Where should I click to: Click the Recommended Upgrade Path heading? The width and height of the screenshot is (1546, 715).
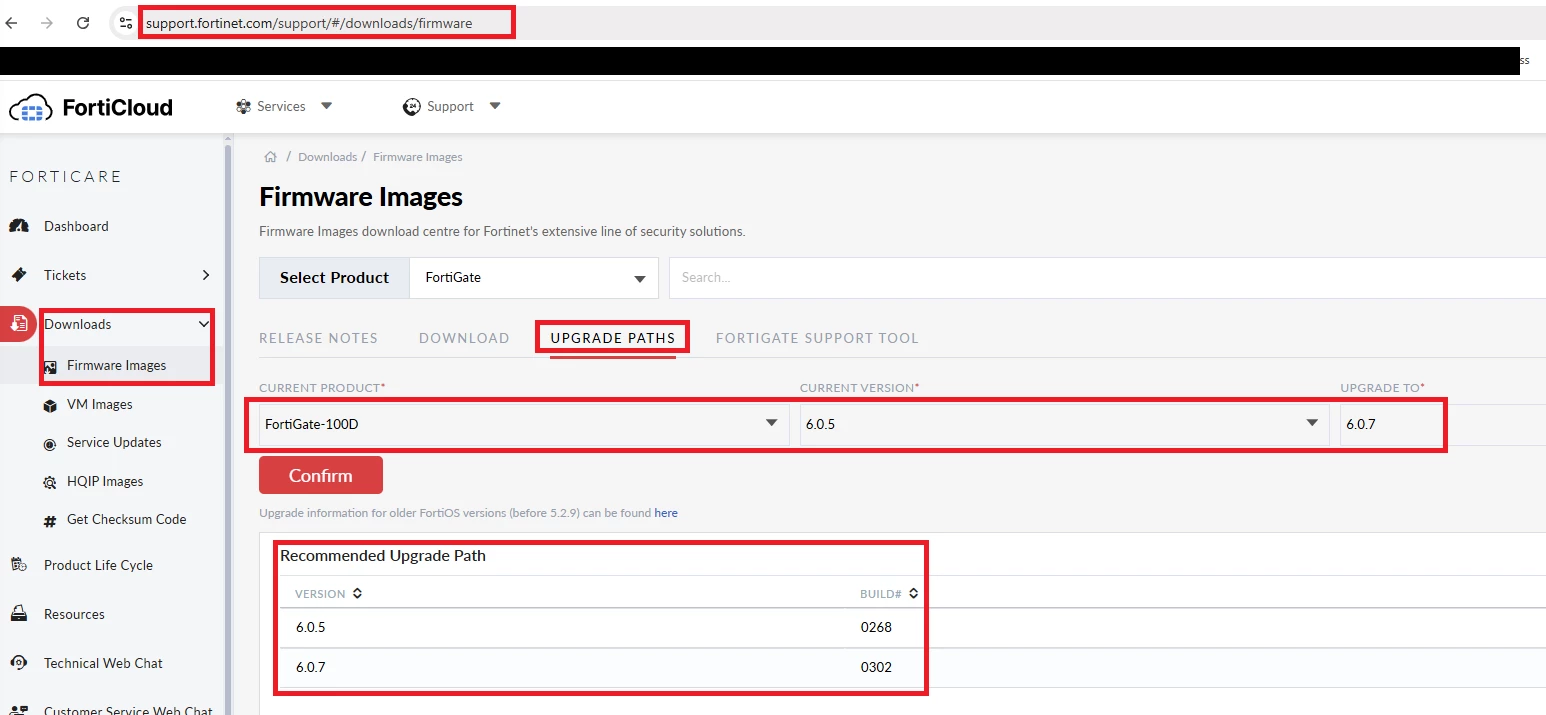click(x=383, y=556)
